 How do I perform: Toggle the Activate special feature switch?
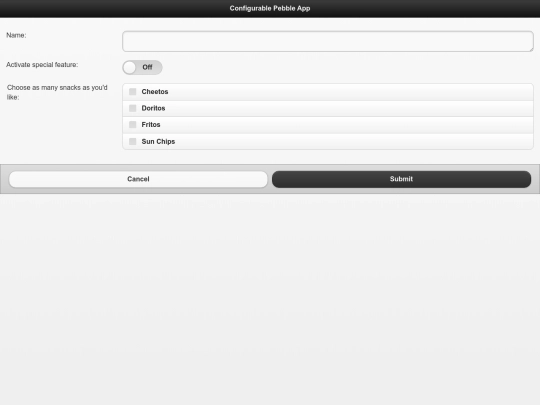[x=142, y=67]
